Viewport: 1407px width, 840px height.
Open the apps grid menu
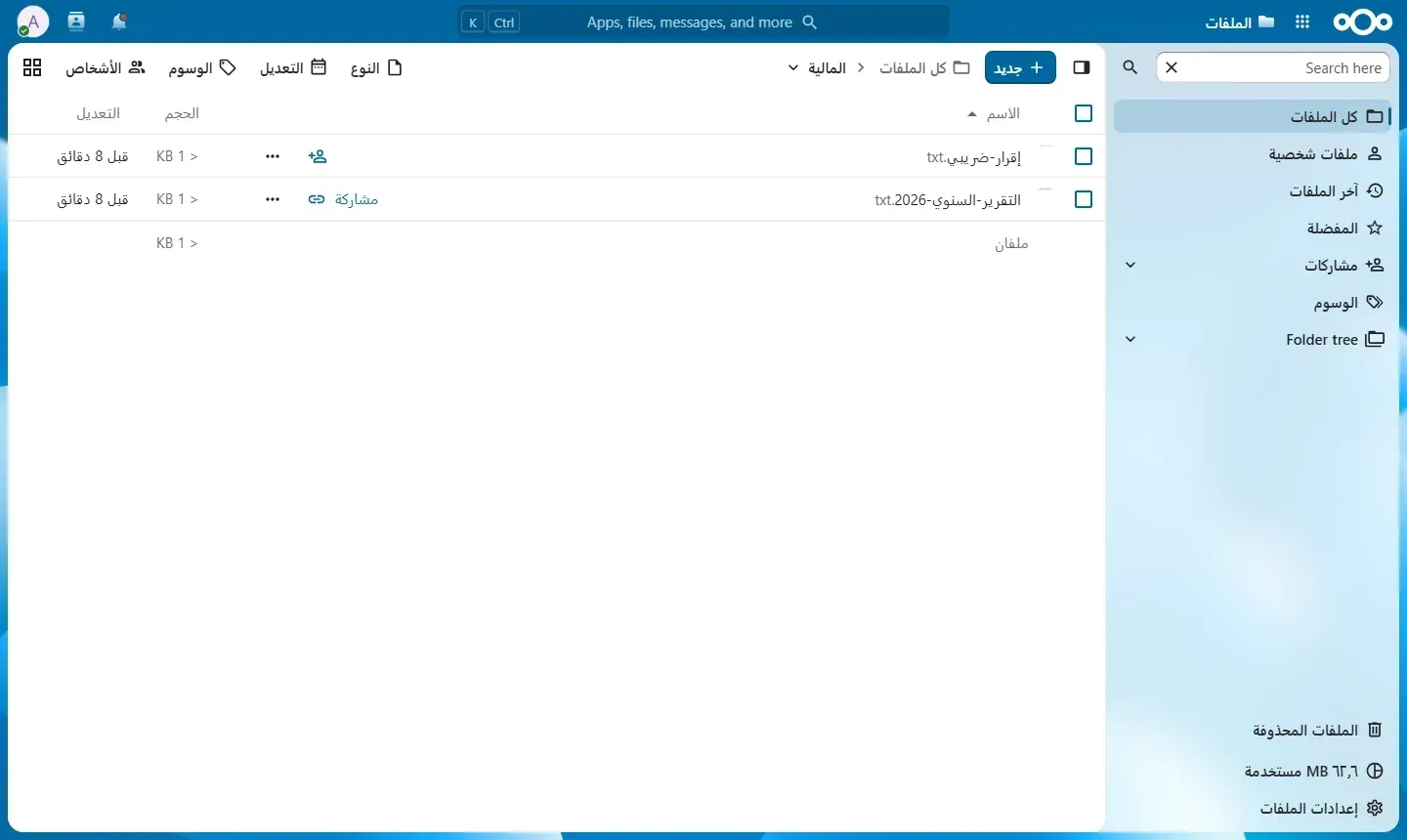point(1302,21)
